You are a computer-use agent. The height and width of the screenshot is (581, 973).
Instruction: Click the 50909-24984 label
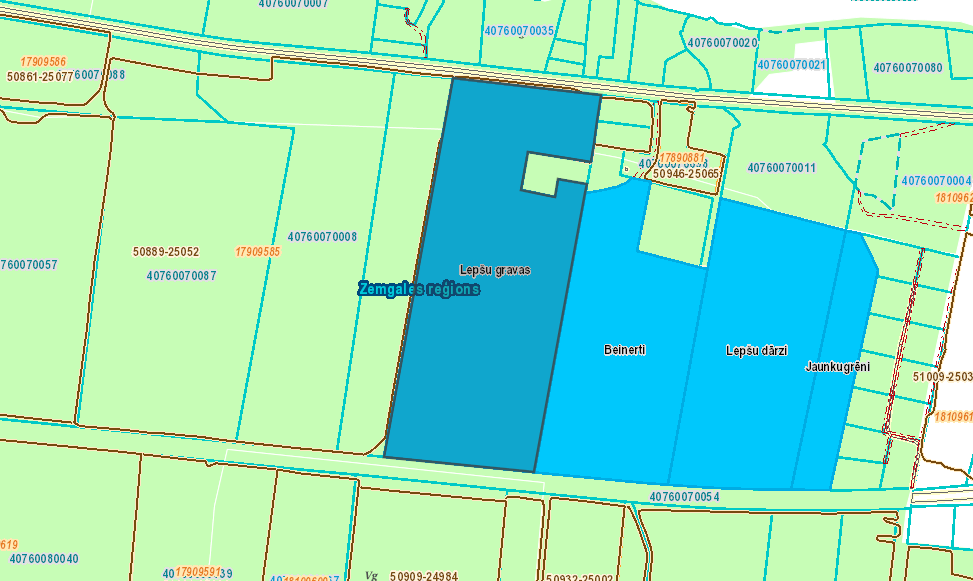424,575
